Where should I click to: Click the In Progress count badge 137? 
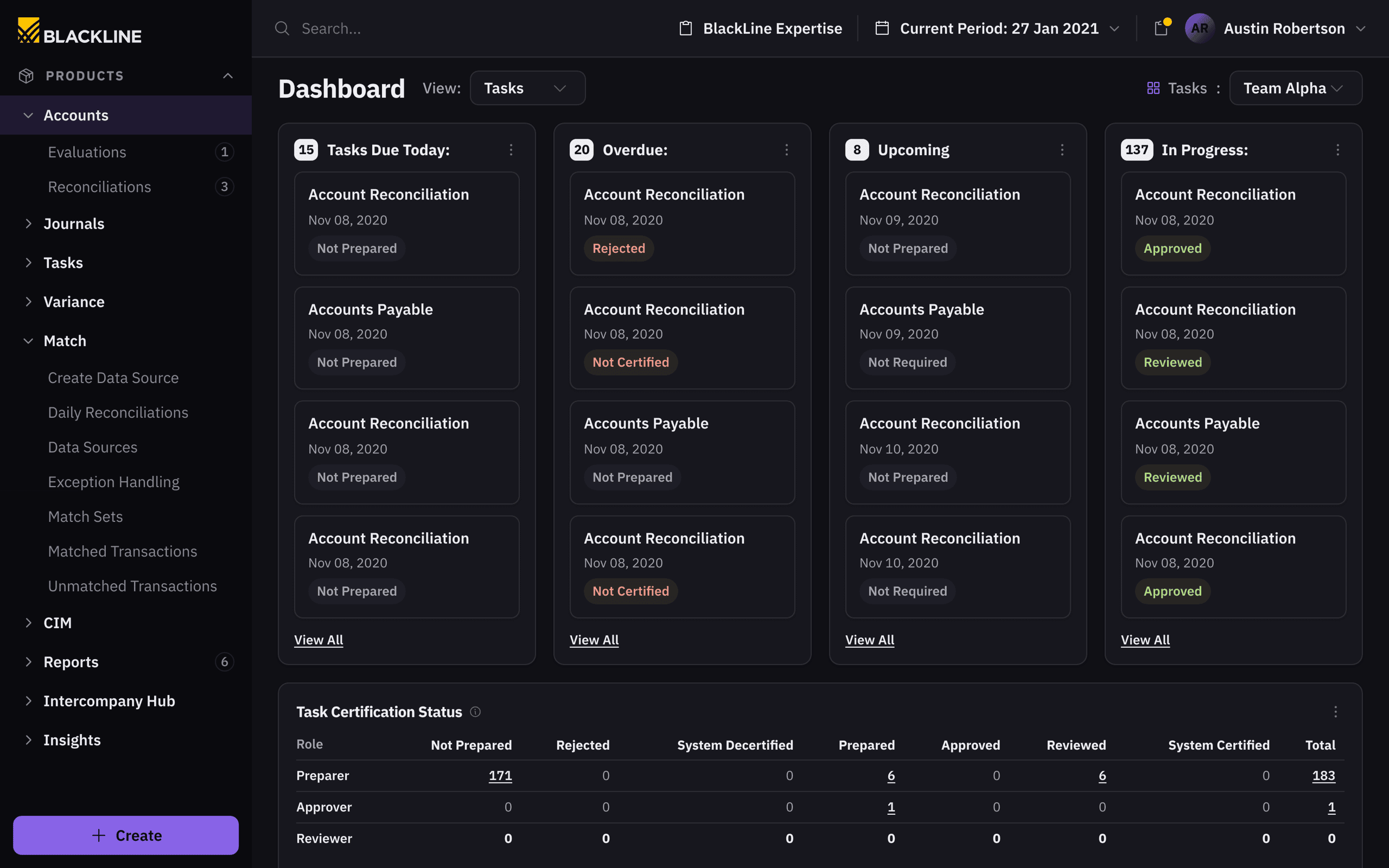(x=1137, y=150)
